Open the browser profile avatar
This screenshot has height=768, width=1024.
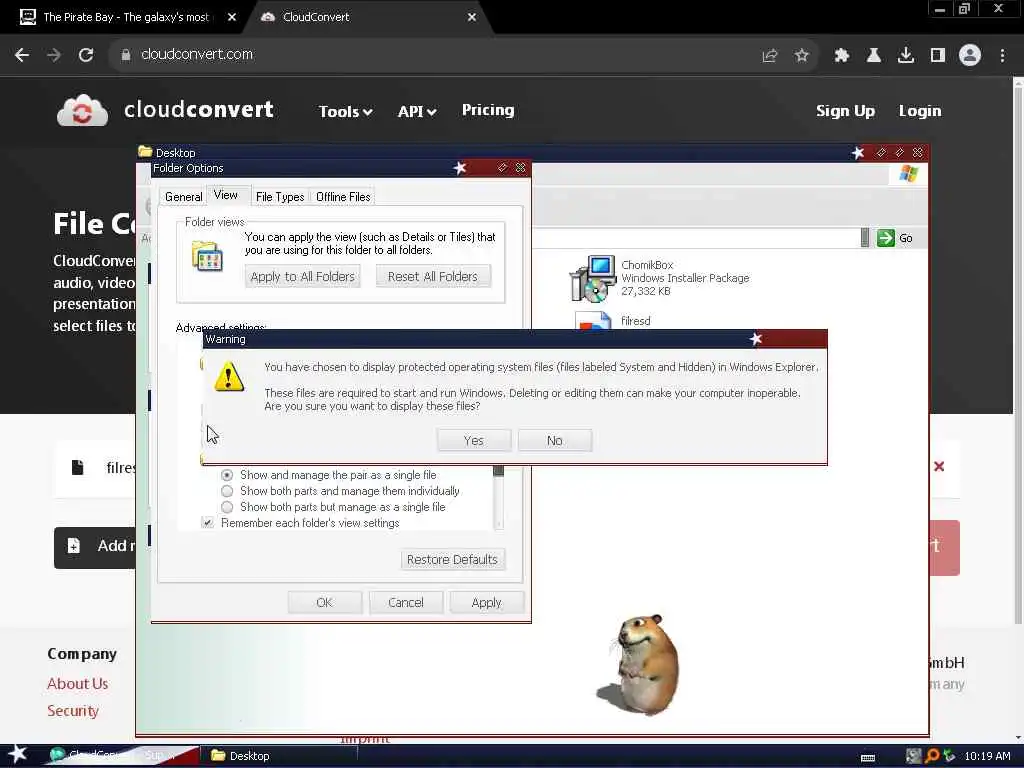[970, 55]
